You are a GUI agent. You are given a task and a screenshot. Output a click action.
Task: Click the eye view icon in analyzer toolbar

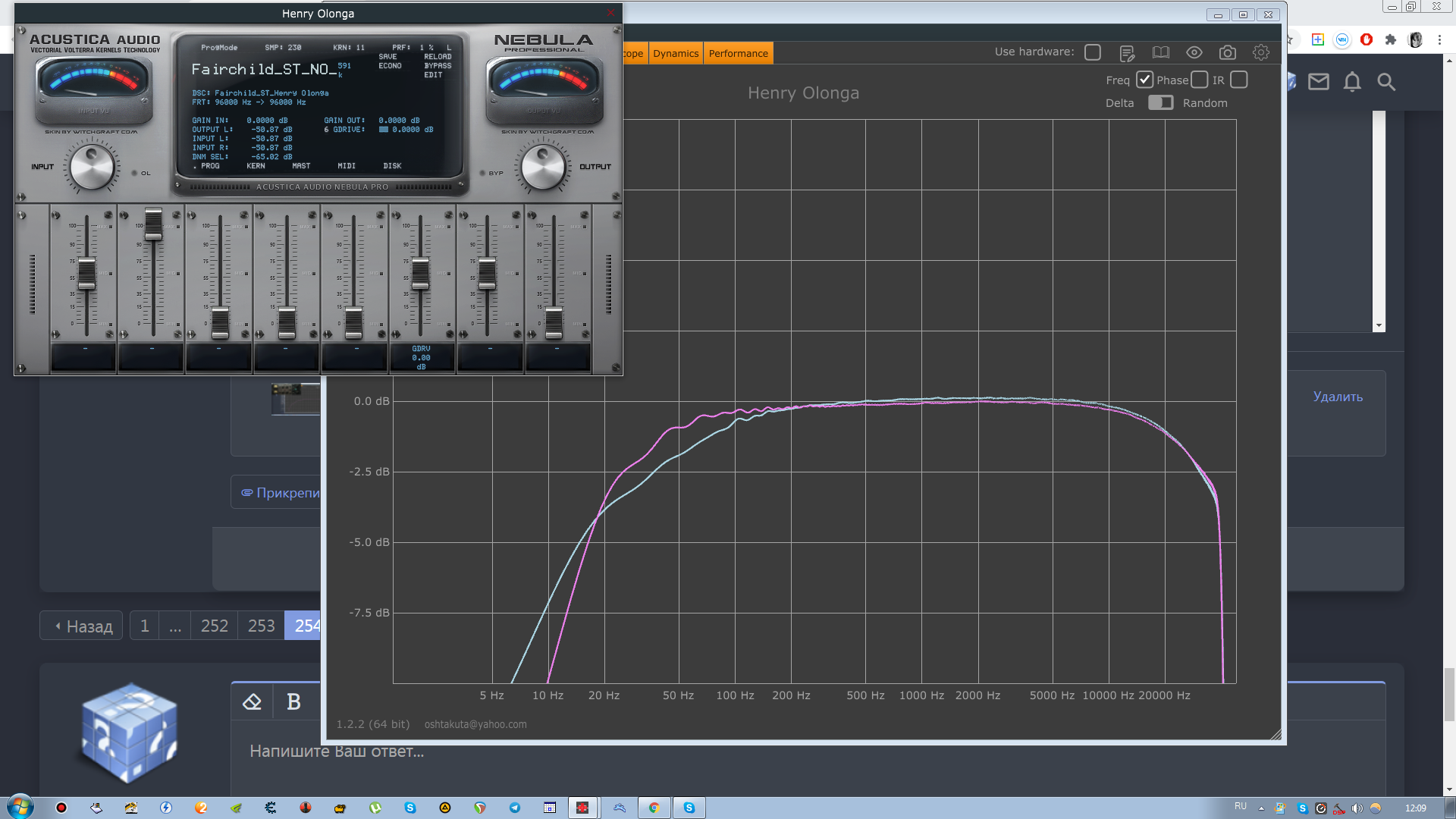(1194, 52)
